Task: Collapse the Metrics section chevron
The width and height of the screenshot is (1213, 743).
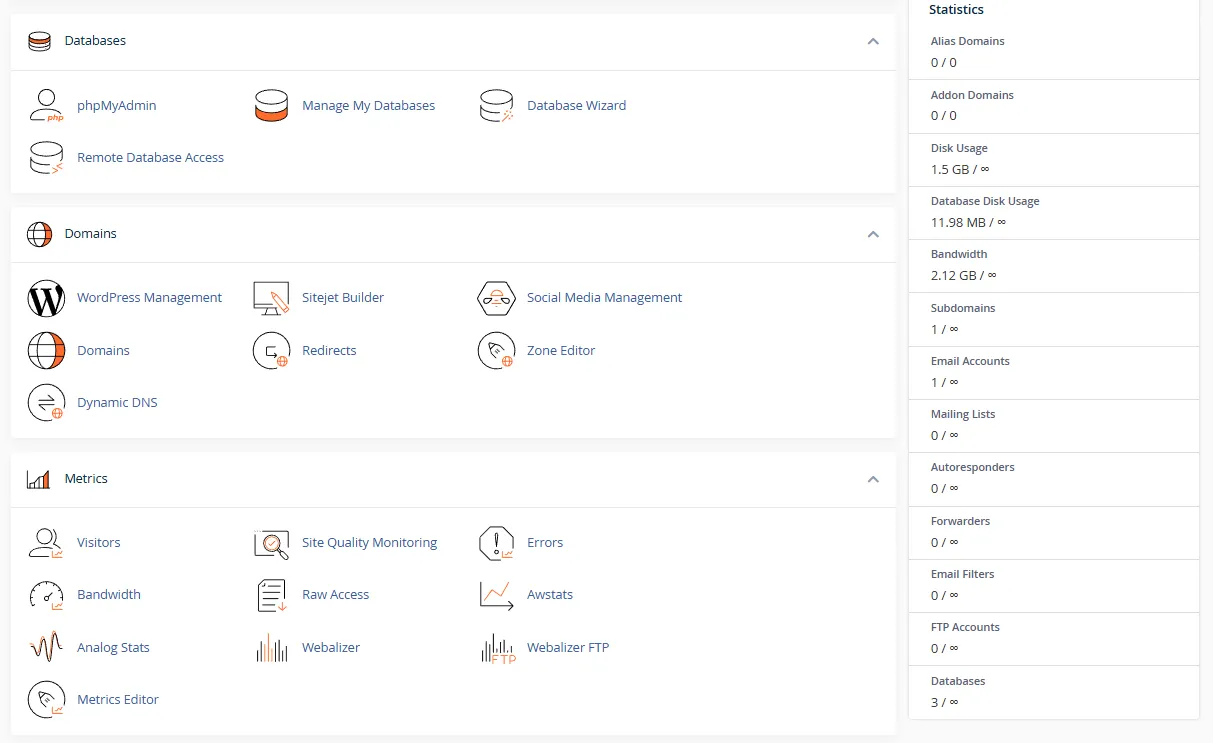Action: click(x=873, y=479)
